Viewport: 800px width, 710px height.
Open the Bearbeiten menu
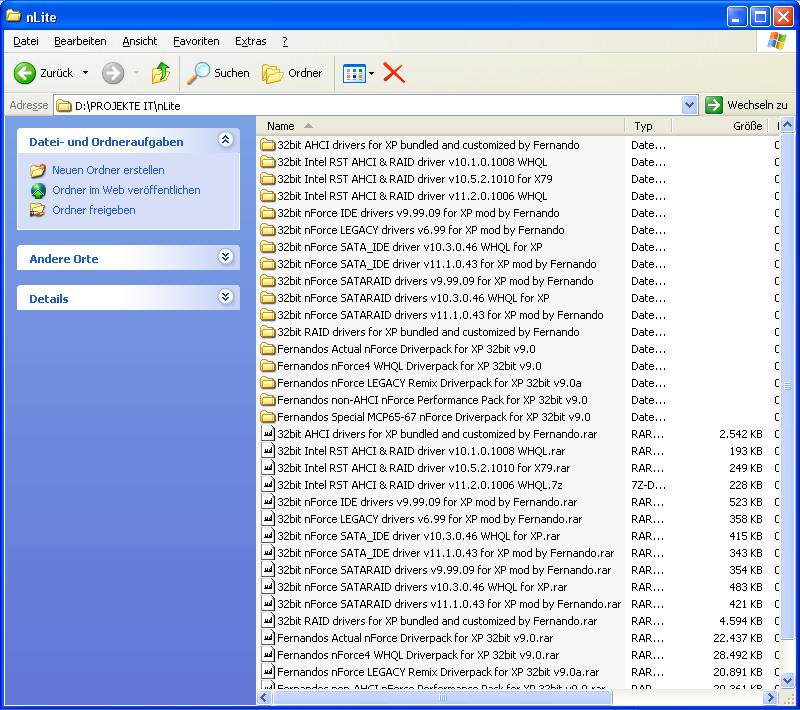pos(80,41)
